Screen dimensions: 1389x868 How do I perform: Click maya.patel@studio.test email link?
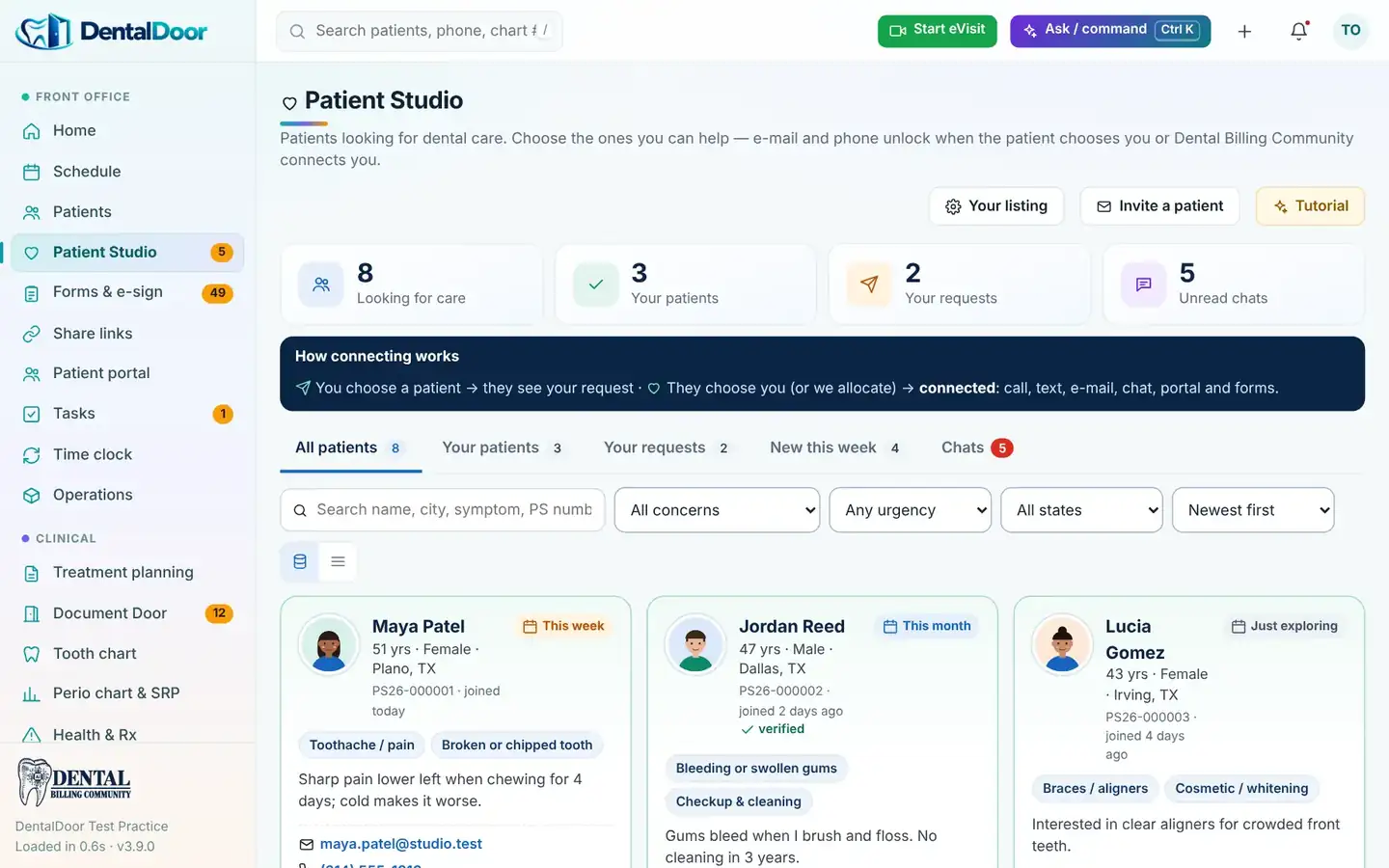[x=401, y=844]
